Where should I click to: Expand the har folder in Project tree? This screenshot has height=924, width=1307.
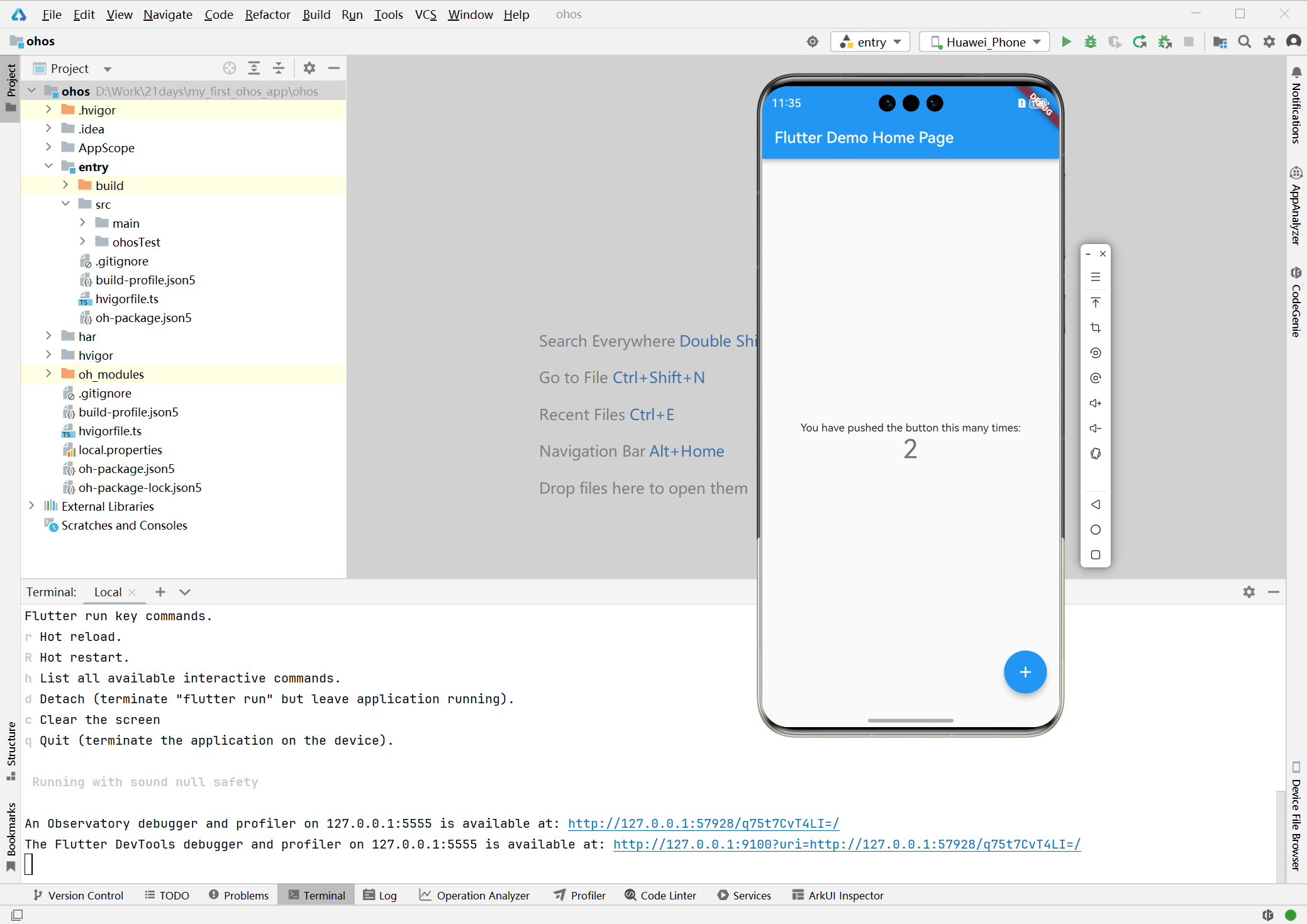(x=49, y=336)
